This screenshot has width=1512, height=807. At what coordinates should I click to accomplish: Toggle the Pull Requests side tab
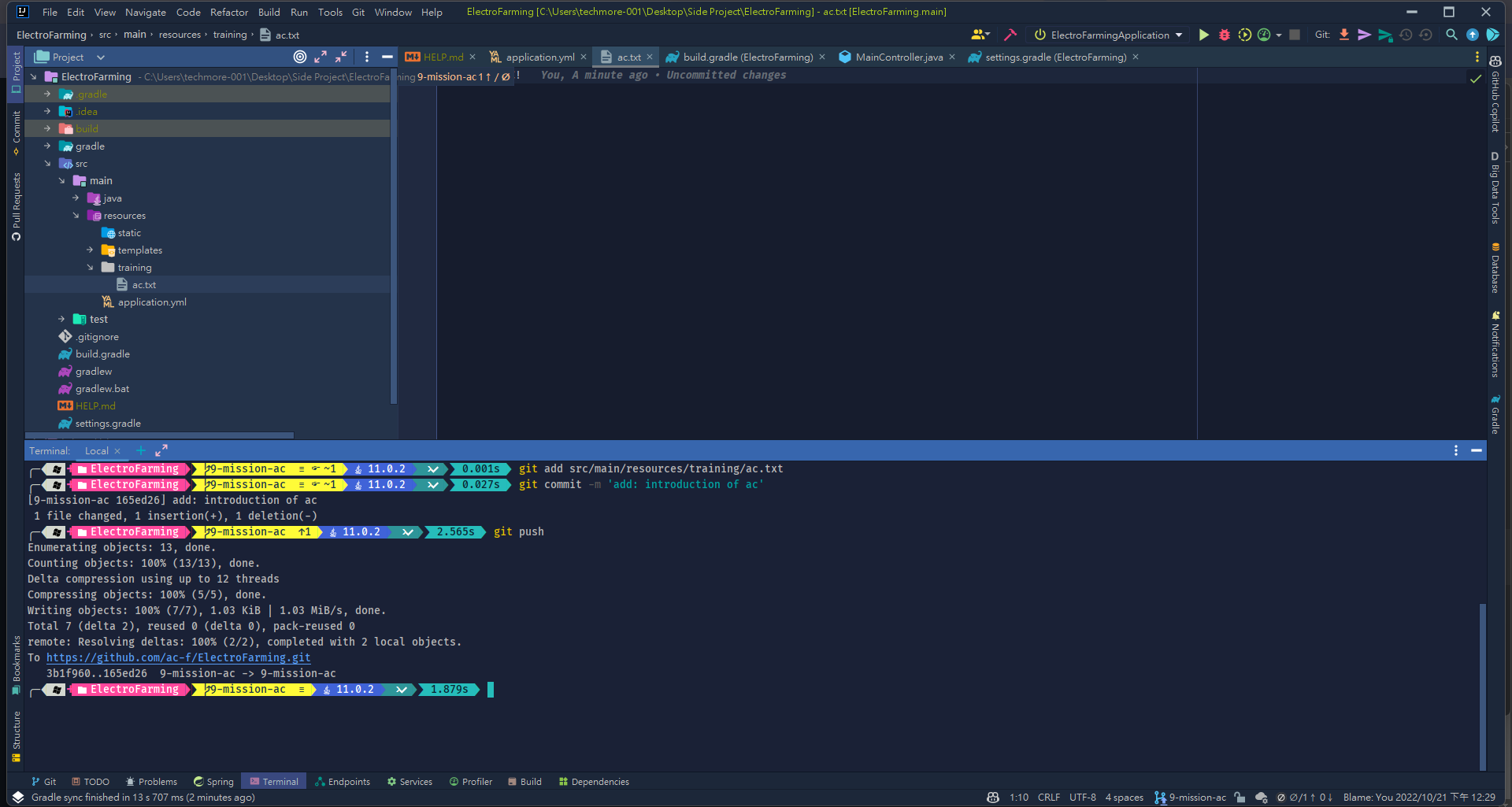tap(16, 207)
